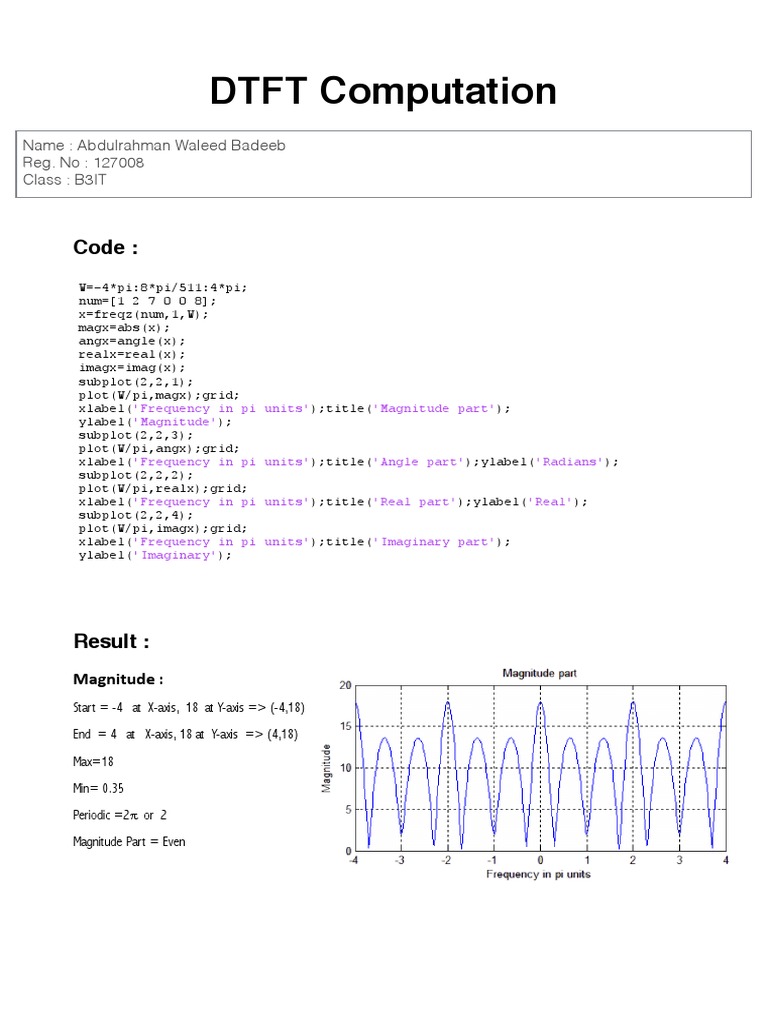The height and width of the screenshot is (1024, 768).
Task: Click the 'DTFT Computation' title
Action: pyautogui.click(x=383, y=91)
